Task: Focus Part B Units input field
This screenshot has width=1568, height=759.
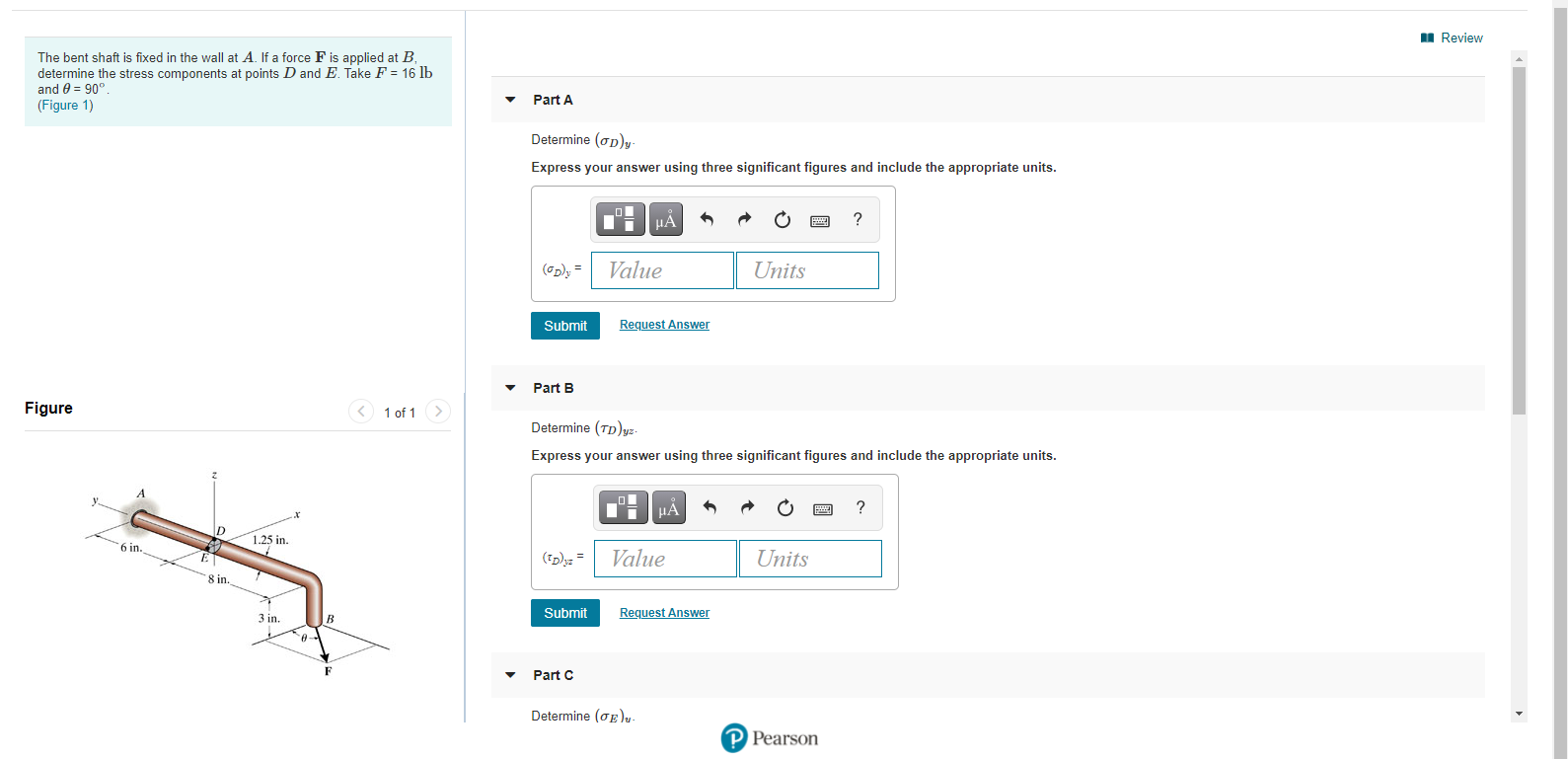Action: pos(810,559)
